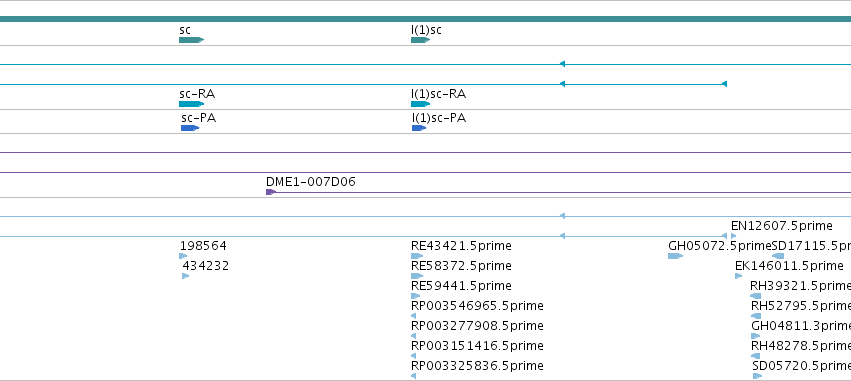
Task: Select the RP003277908.5prime arrow glyph
Action: (x=414, y=336)
